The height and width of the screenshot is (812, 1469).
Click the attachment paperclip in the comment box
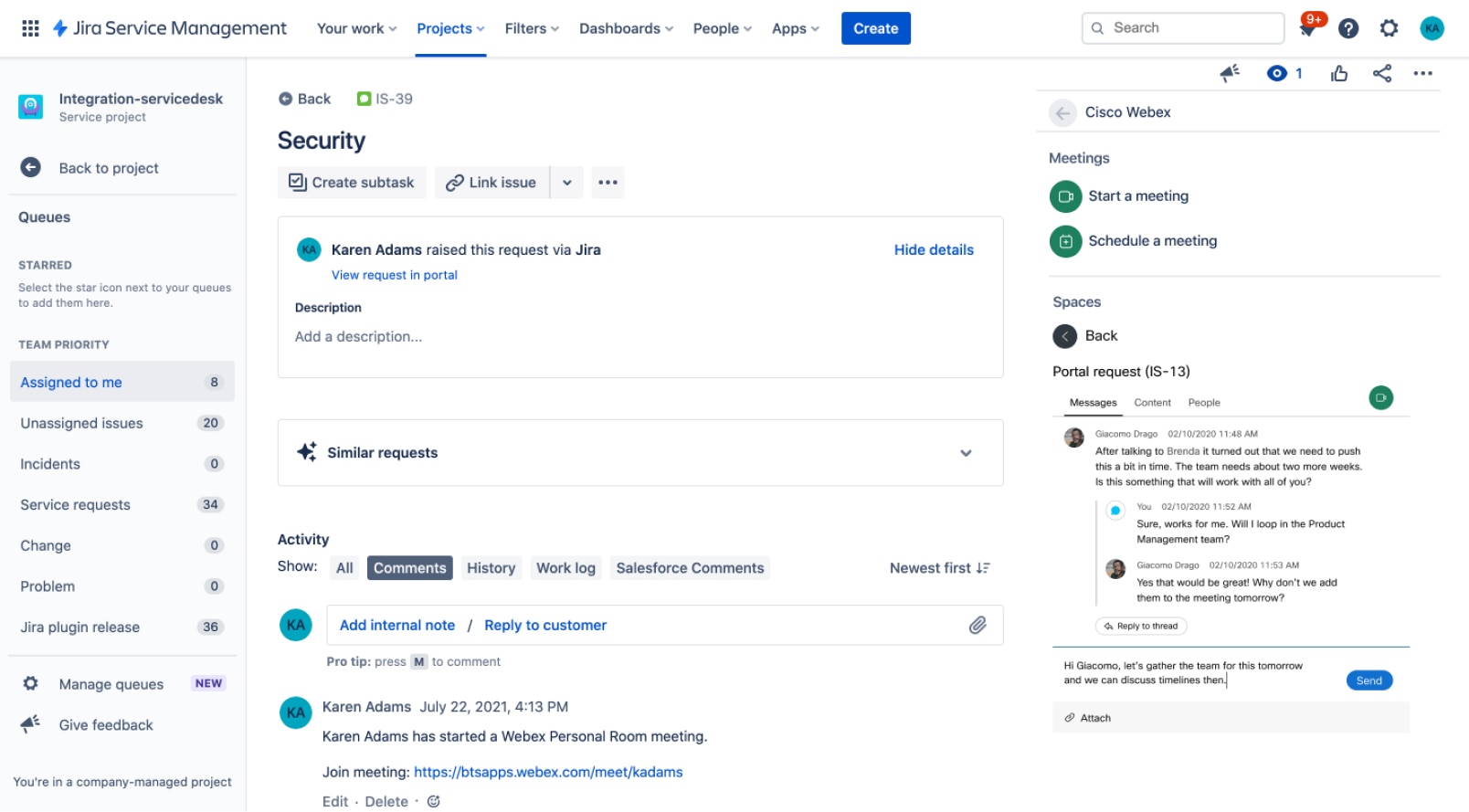(978, 625)
